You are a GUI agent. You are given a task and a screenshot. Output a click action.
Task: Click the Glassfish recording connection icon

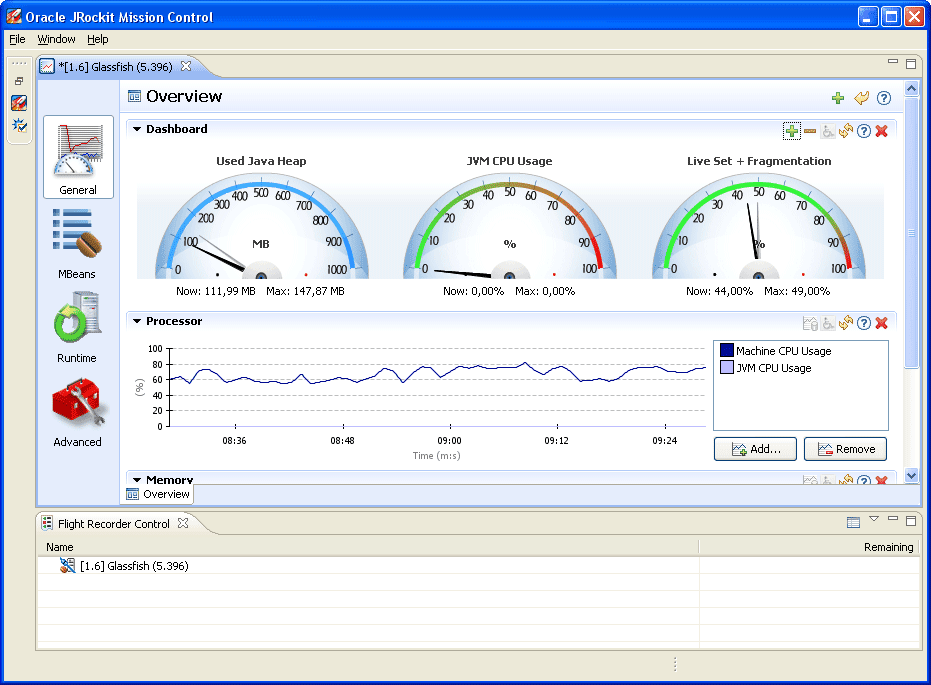coord(67,565)
